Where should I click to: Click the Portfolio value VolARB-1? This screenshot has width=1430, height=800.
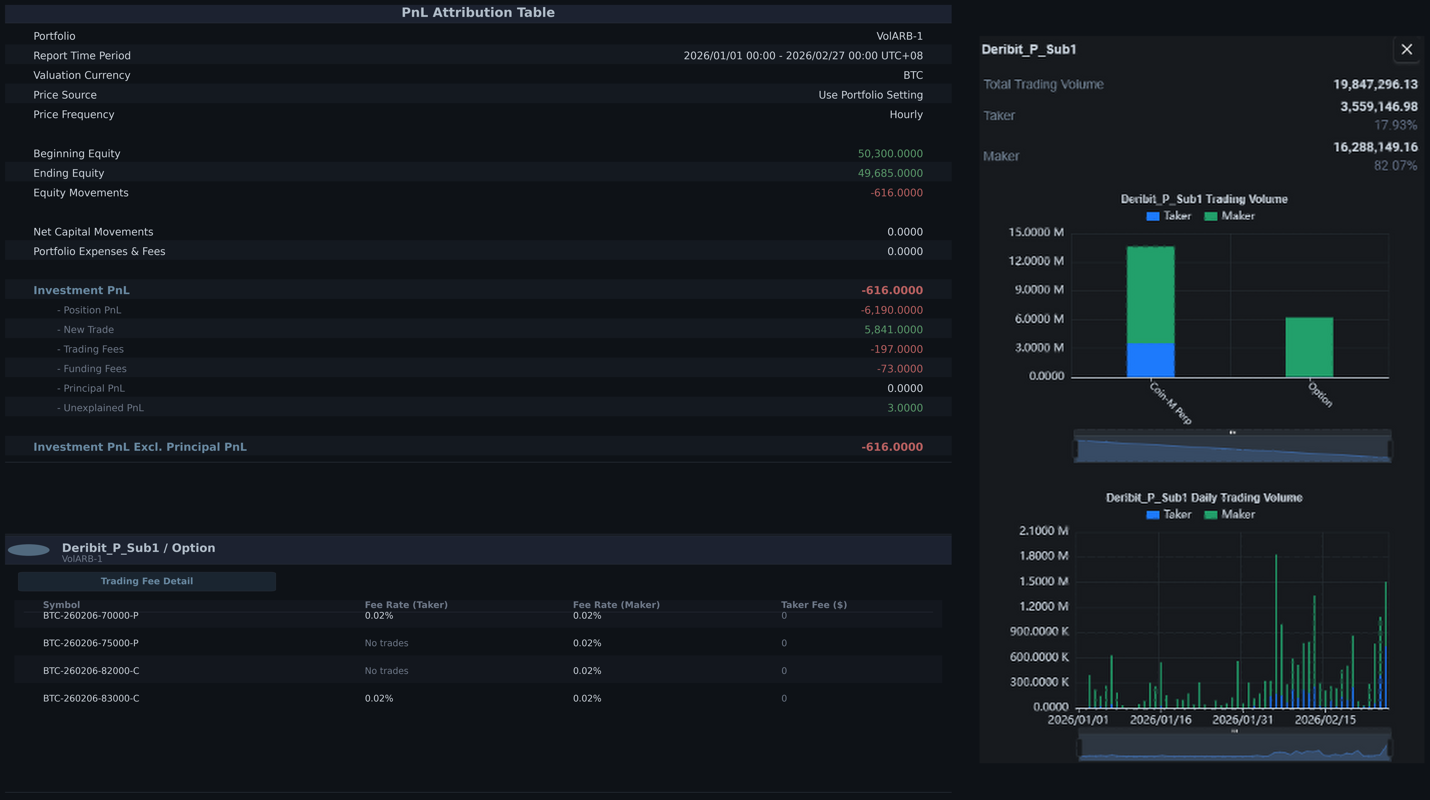point(900,36)
